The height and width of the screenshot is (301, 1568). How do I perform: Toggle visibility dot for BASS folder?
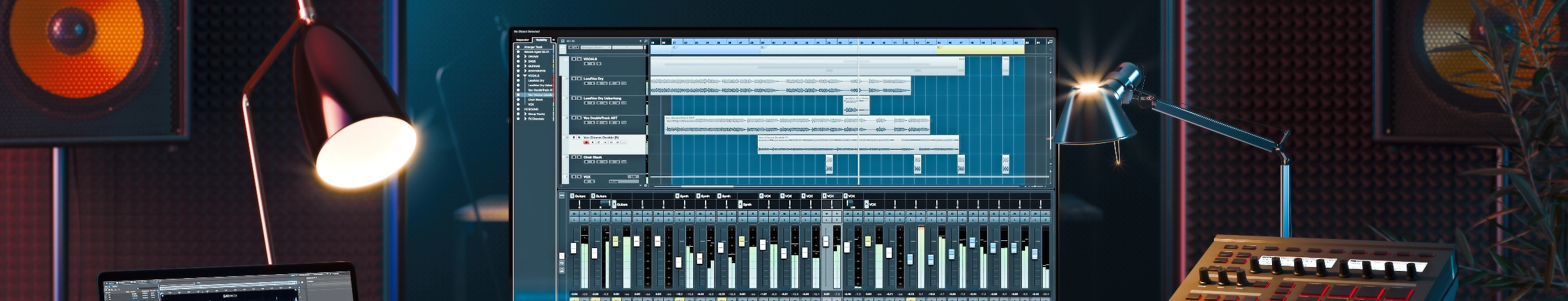click(x=518, y=61)
